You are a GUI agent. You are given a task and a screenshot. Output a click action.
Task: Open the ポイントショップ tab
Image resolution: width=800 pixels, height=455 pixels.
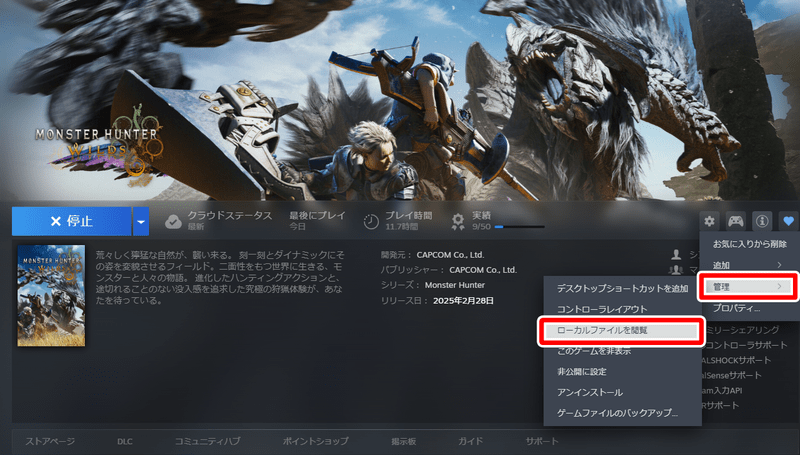pyautogui.click(x=315, y=441)
